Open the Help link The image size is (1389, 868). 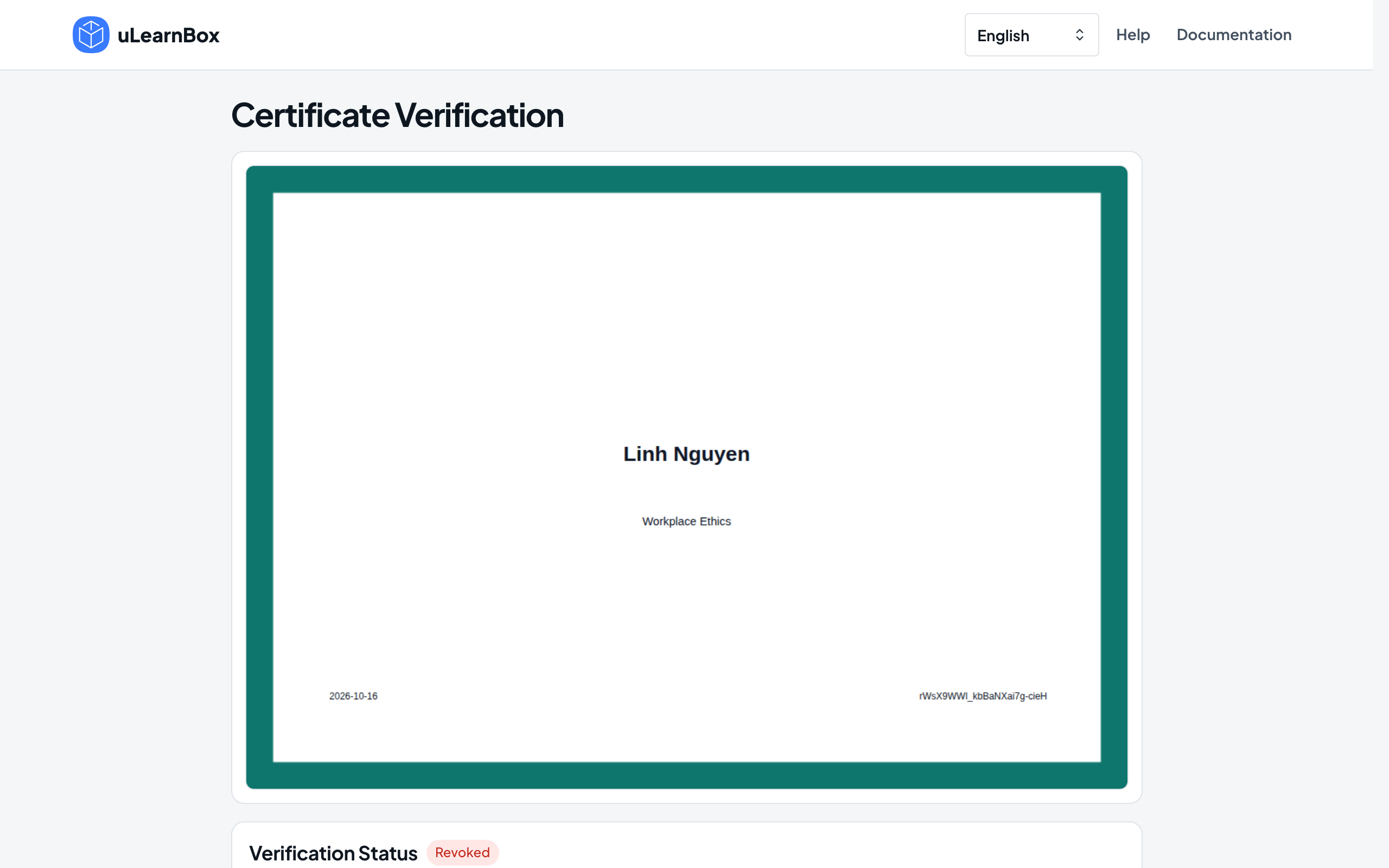pyautogui.click(x=1132, y=34)
